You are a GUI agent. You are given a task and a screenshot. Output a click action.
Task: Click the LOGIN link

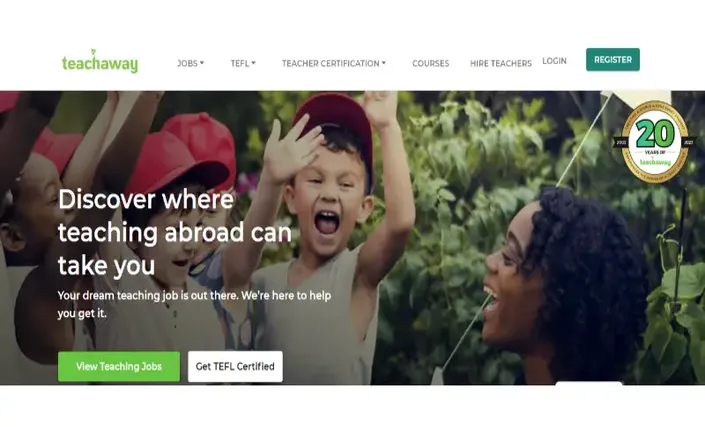pos(554,61)
